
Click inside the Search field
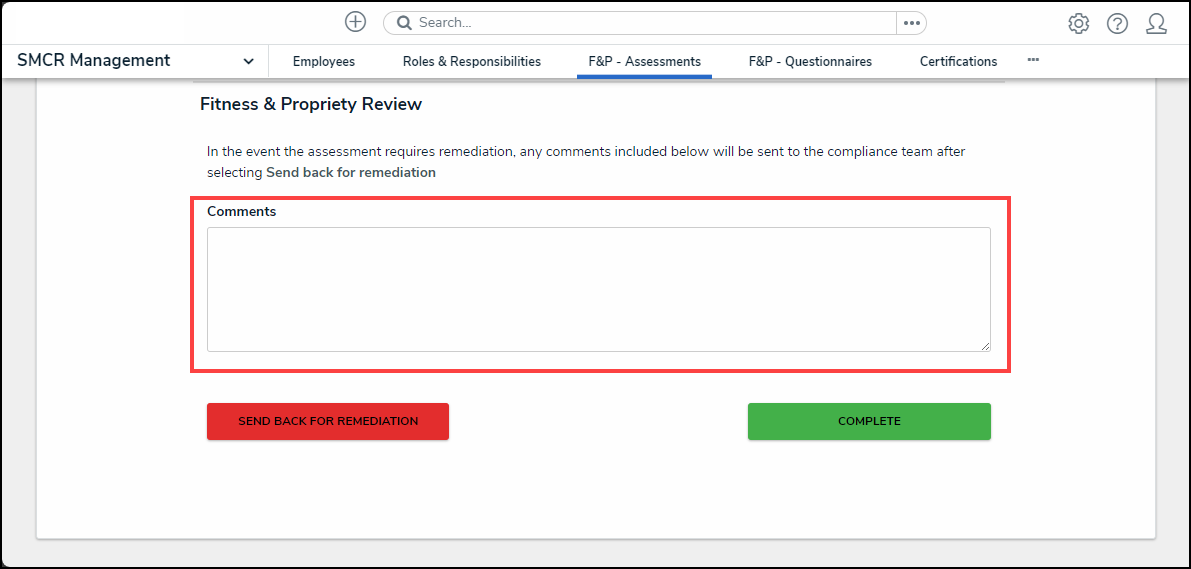(650, 23)
